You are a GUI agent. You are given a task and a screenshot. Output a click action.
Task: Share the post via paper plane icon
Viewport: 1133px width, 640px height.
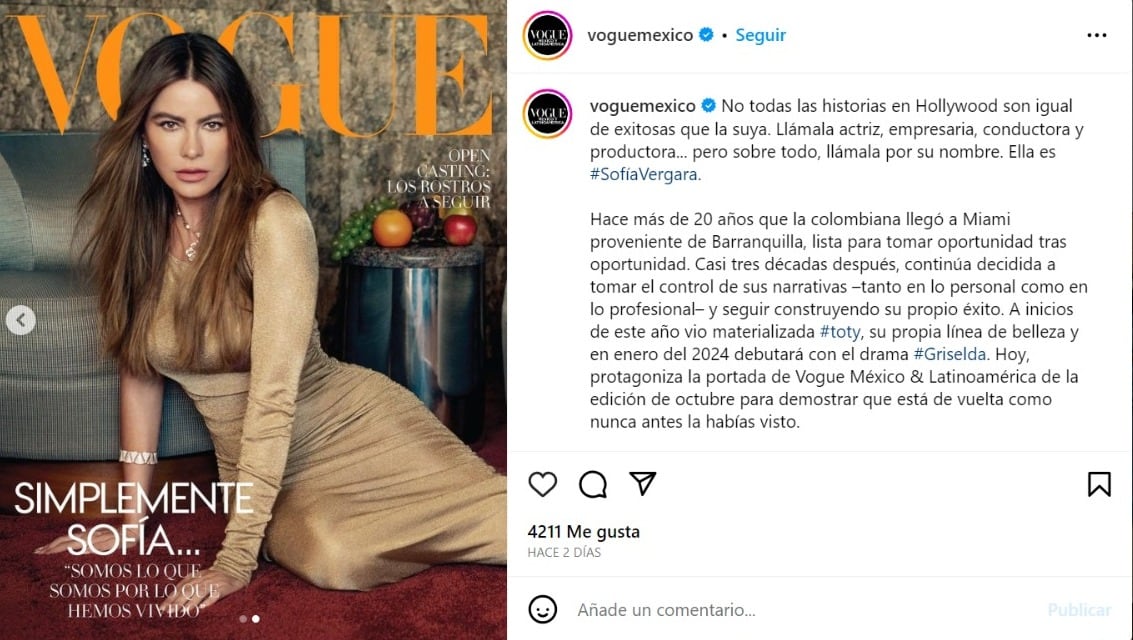click(x=642, y=483)
